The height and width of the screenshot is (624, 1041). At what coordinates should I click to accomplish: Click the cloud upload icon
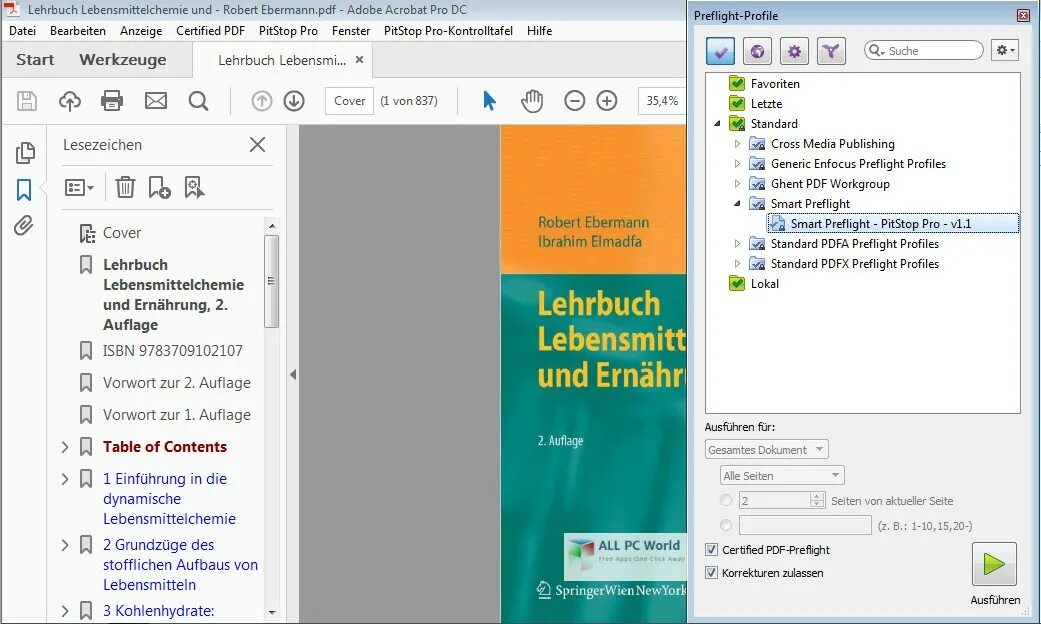click(x=70, y=101)
